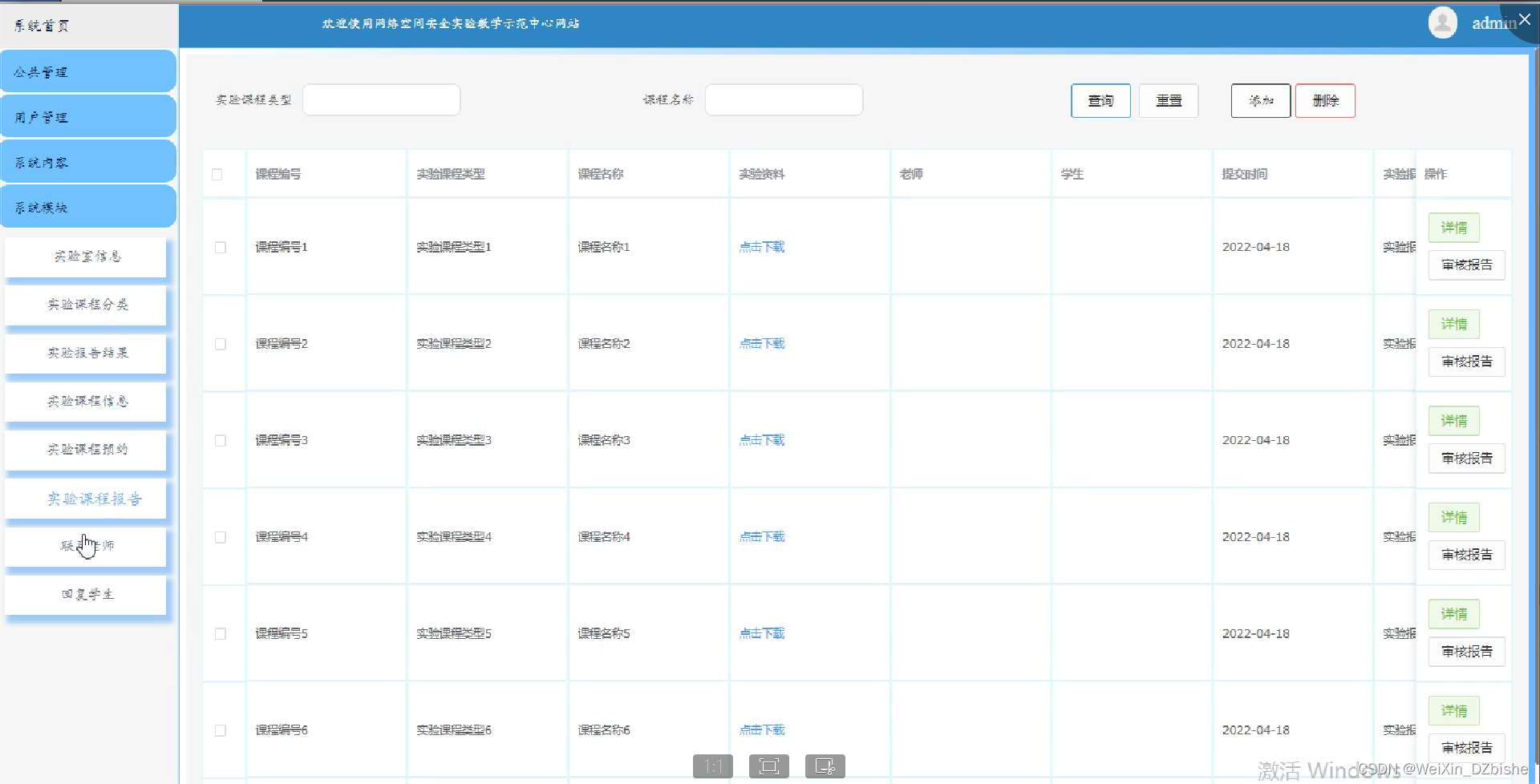Viewport: 1540px width, 784px height.
Task: Check the box for 课程编号2 row
Action: 221,344
